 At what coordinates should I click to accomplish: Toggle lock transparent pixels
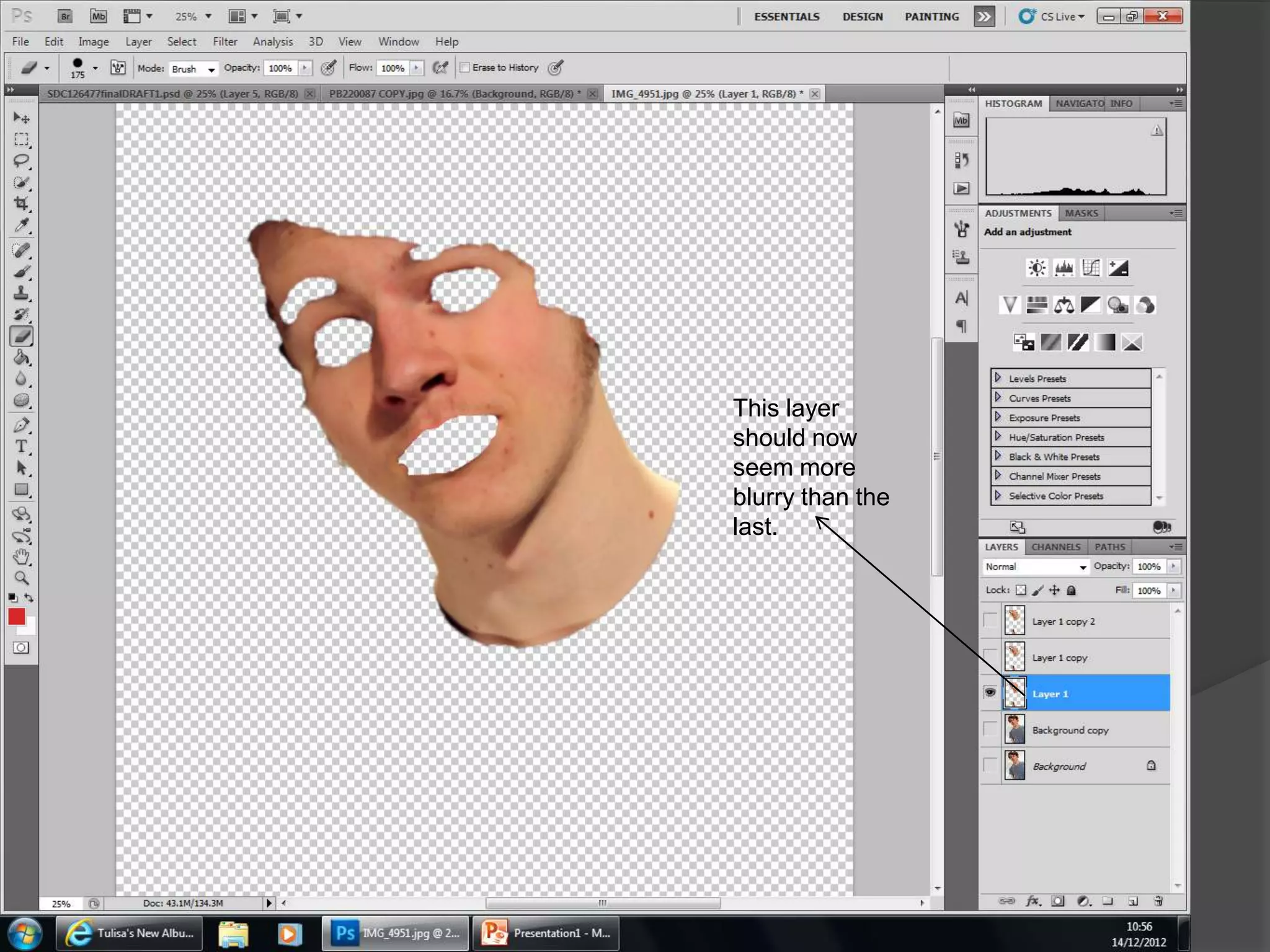click(1021, 590)
